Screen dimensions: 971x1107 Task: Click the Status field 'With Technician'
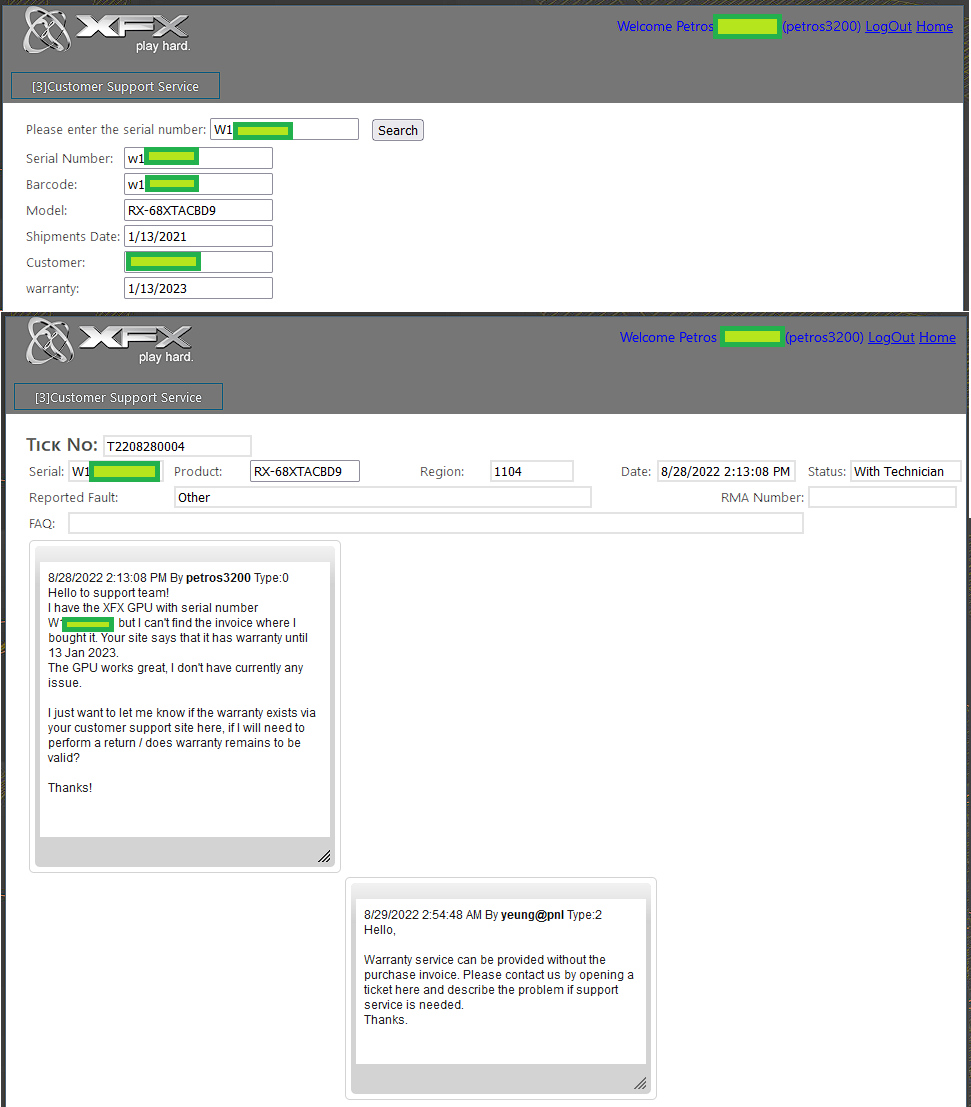pos(905,471)
